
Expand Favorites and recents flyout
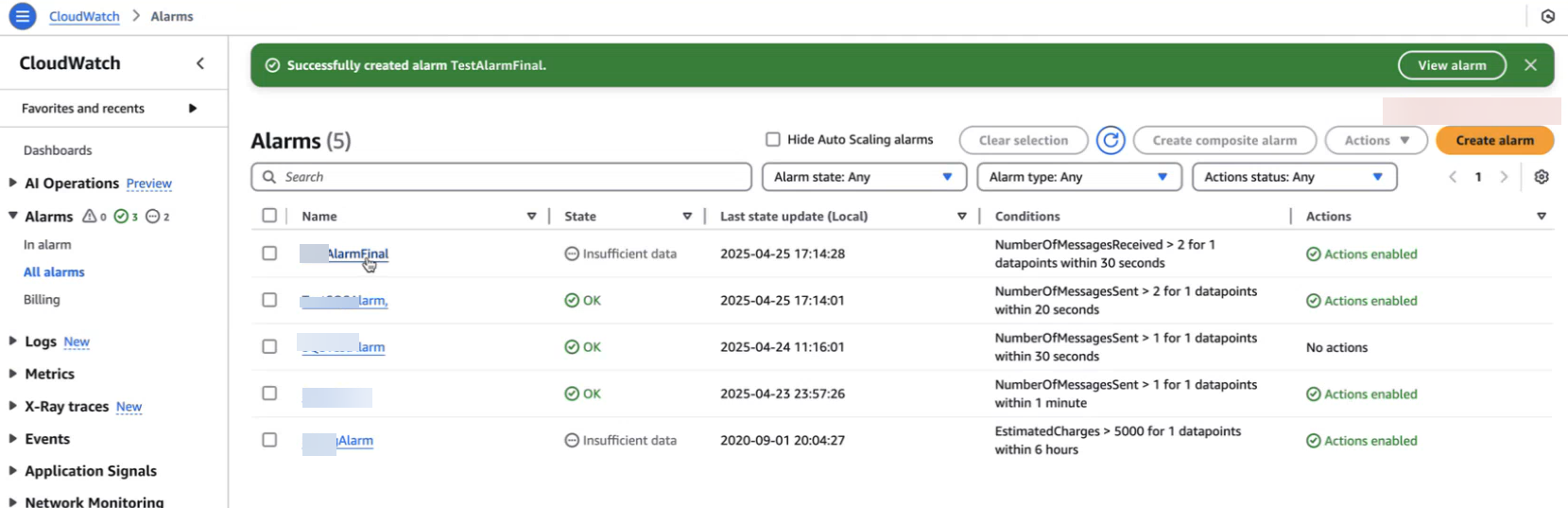click(193, 108)
